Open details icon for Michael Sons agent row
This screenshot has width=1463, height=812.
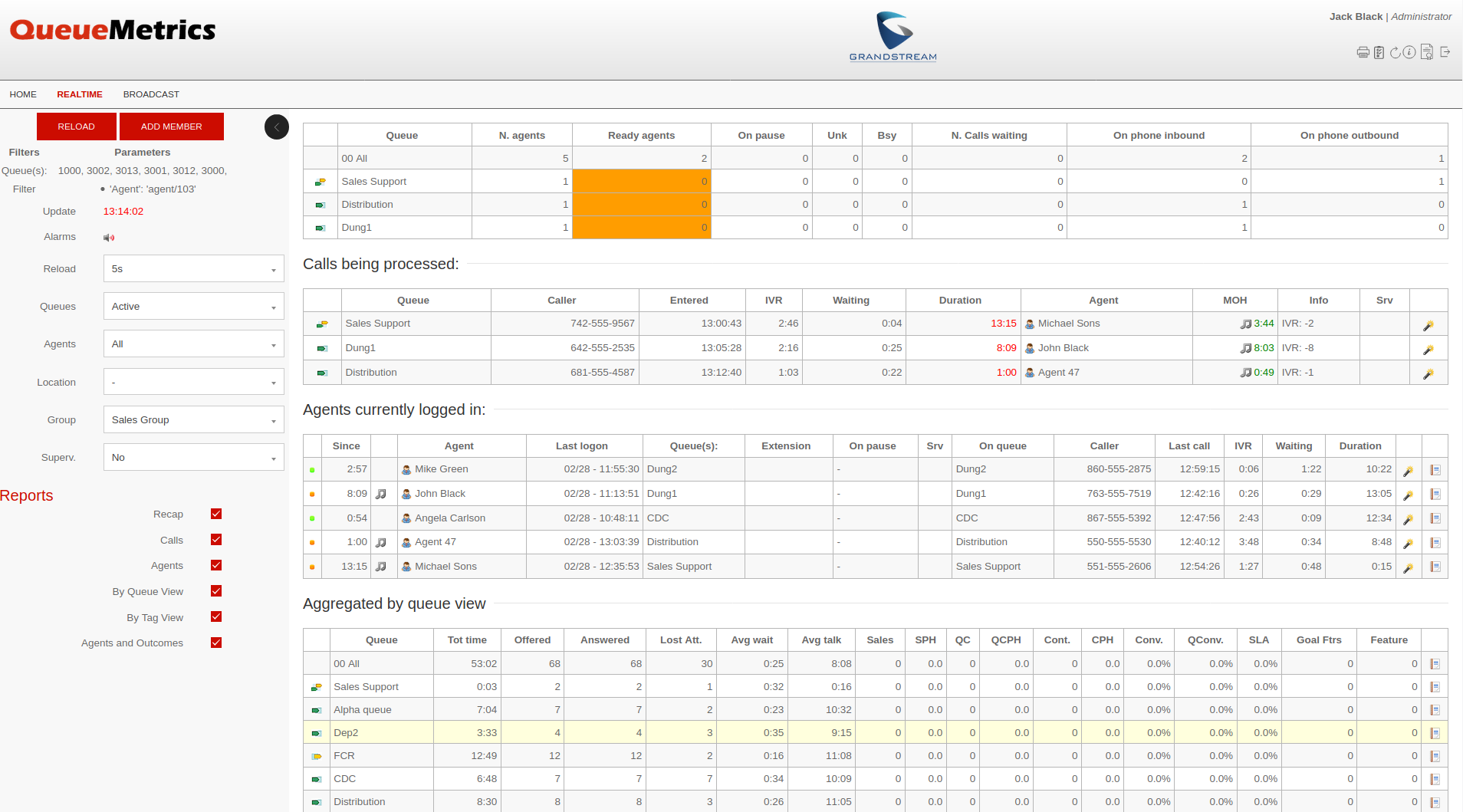(x=1435, y=567)
